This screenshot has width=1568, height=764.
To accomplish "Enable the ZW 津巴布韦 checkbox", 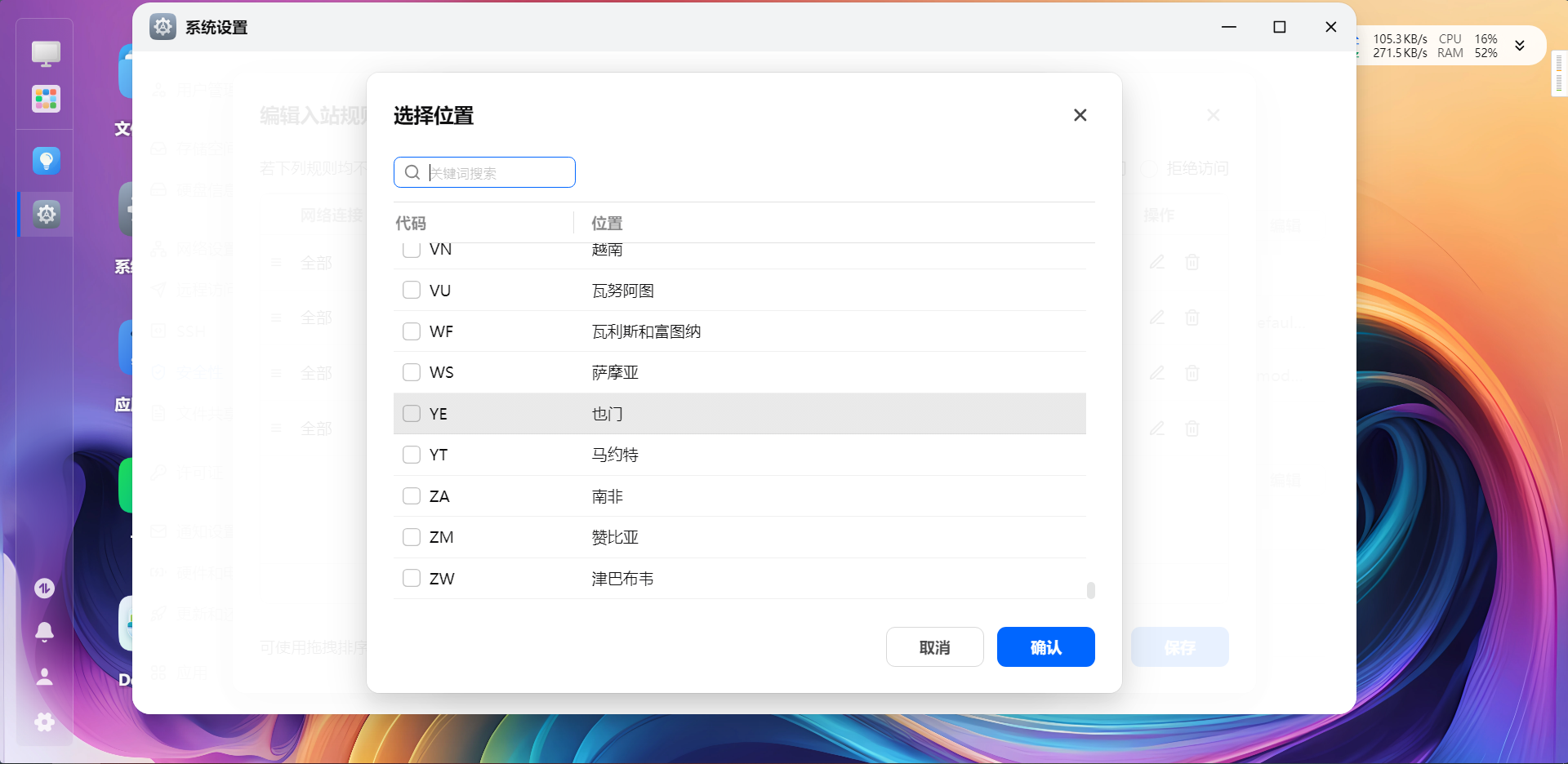I will tap(412, 579).
